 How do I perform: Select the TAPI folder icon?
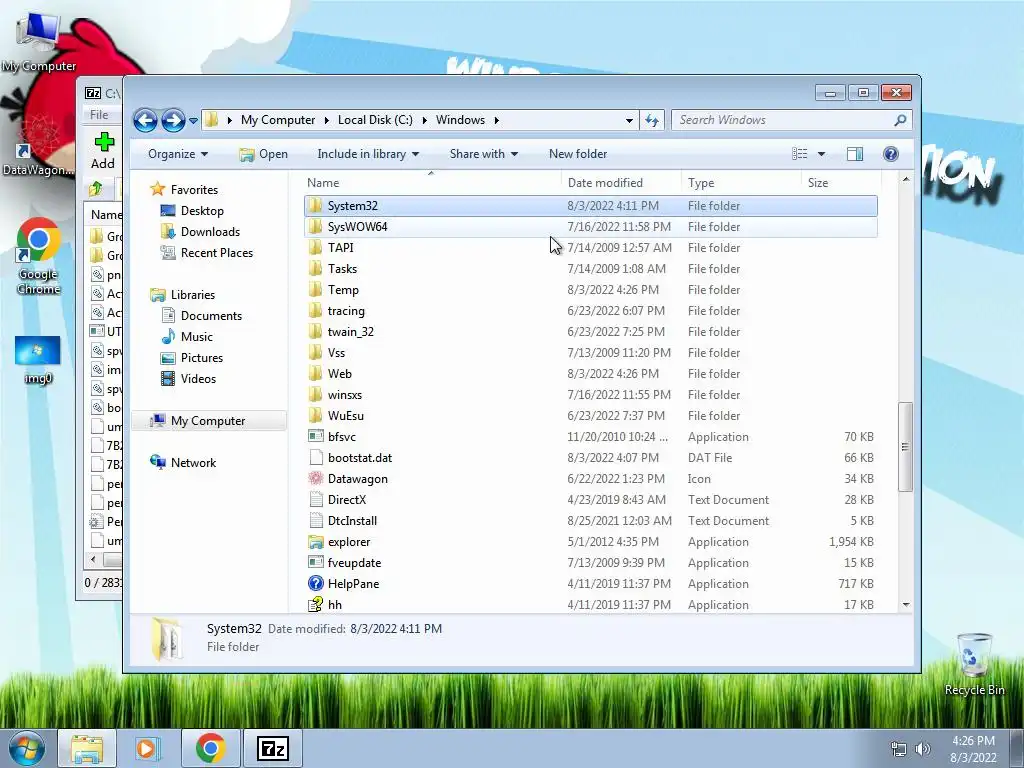[x=315, y=248]
